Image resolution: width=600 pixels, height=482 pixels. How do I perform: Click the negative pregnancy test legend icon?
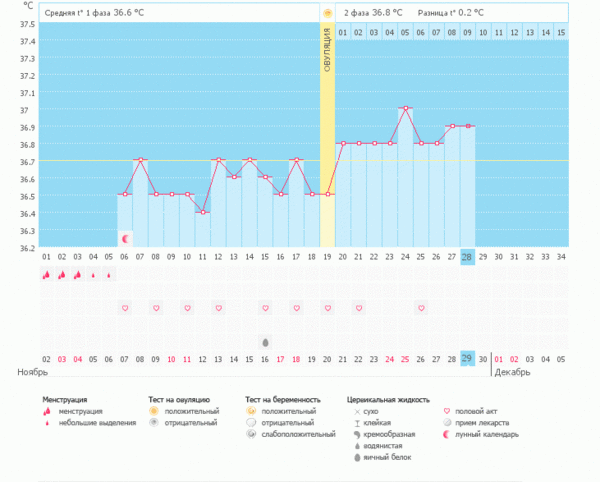[x=251, y=423]
